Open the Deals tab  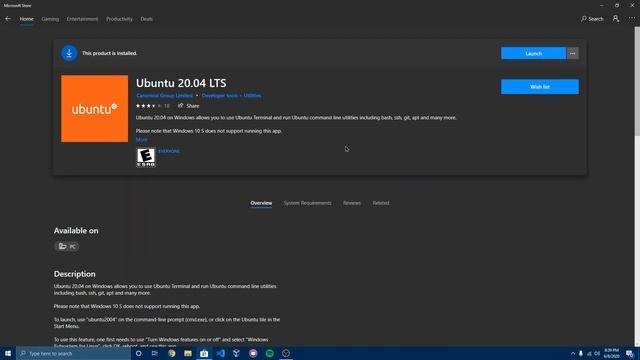[147, 19]
